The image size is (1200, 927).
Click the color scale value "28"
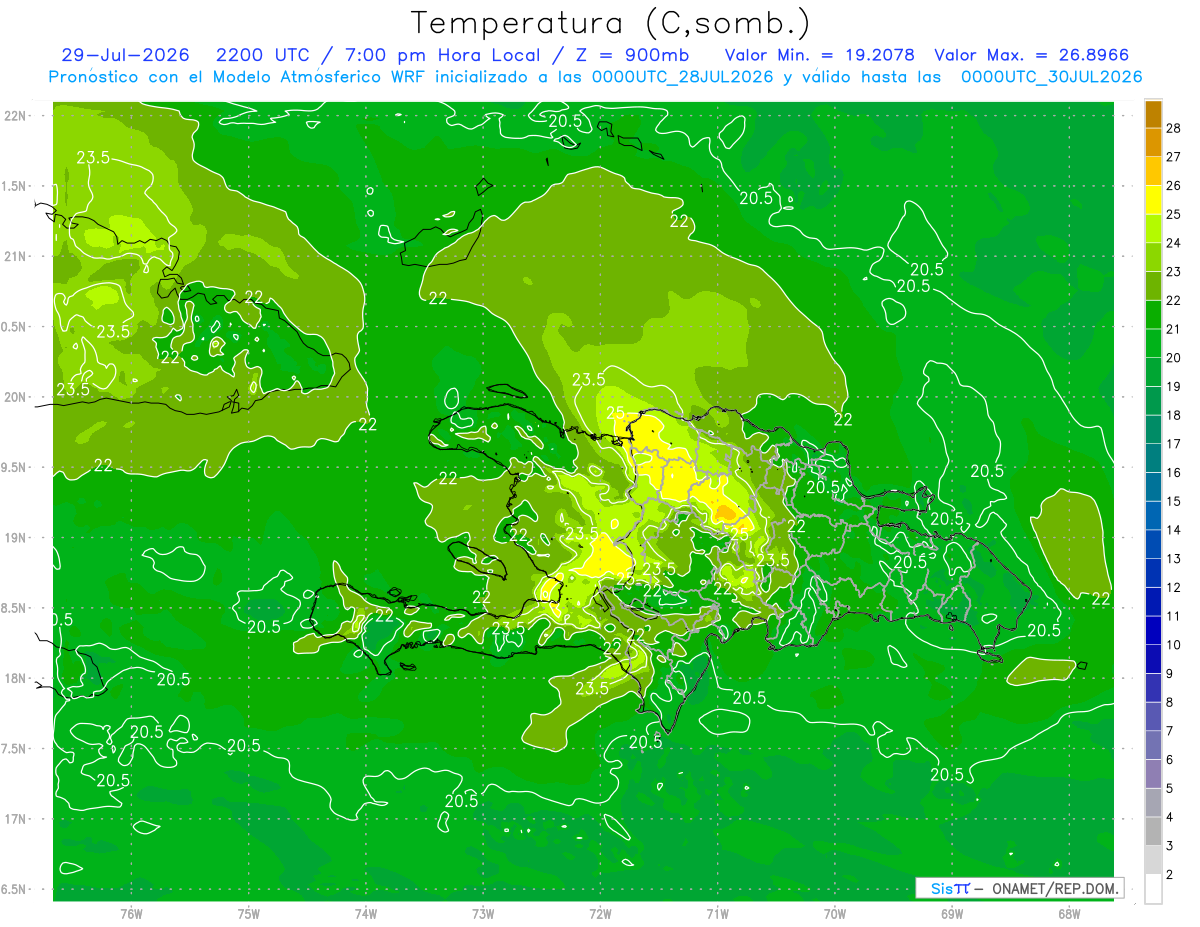(1173, 127)
